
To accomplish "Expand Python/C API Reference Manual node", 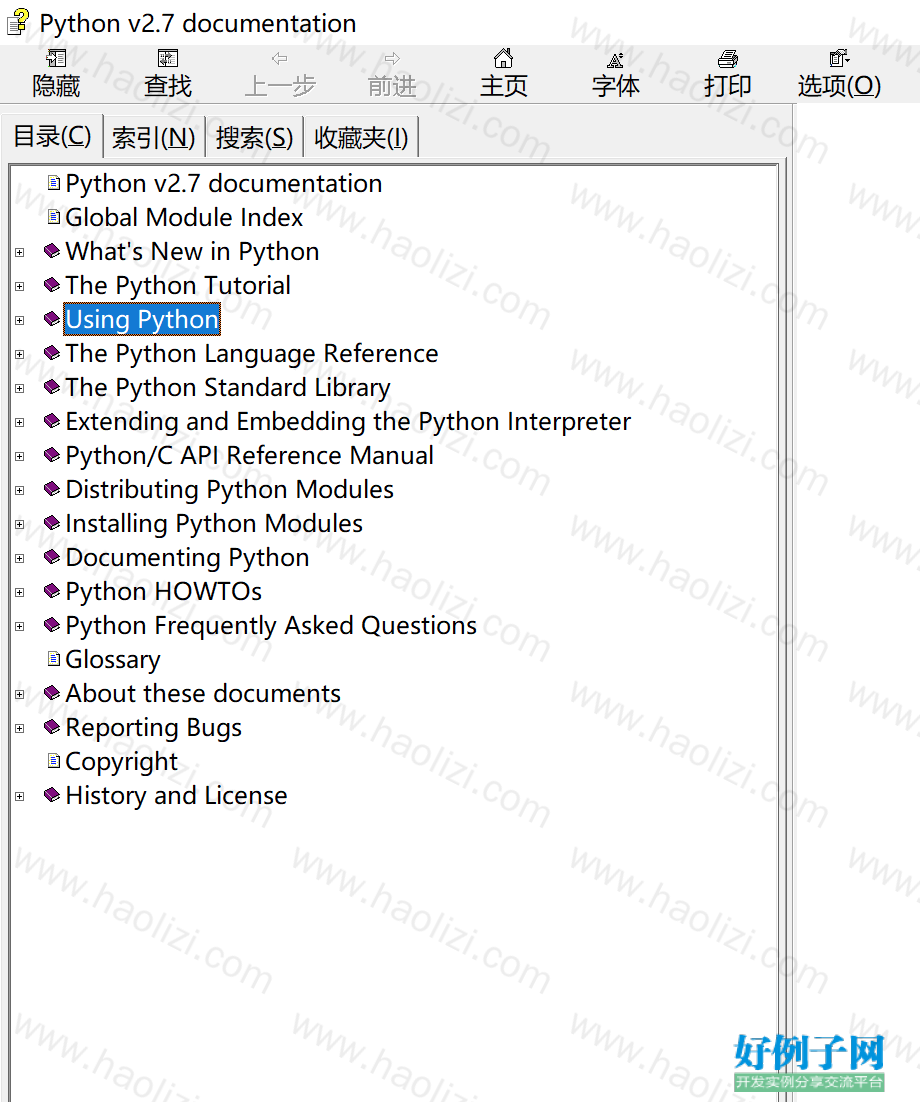I will point(20,456).
